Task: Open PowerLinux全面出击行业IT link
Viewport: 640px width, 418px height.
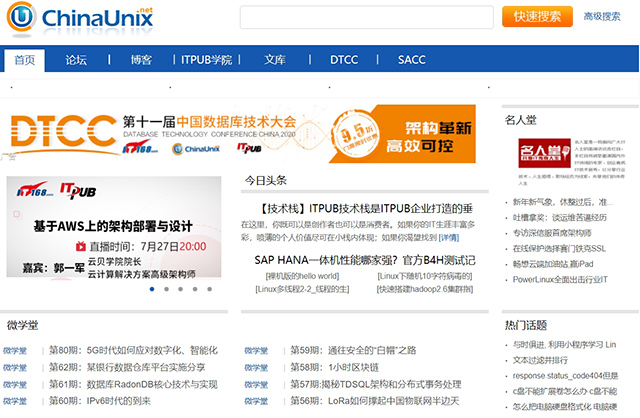Action: point(560,280)
